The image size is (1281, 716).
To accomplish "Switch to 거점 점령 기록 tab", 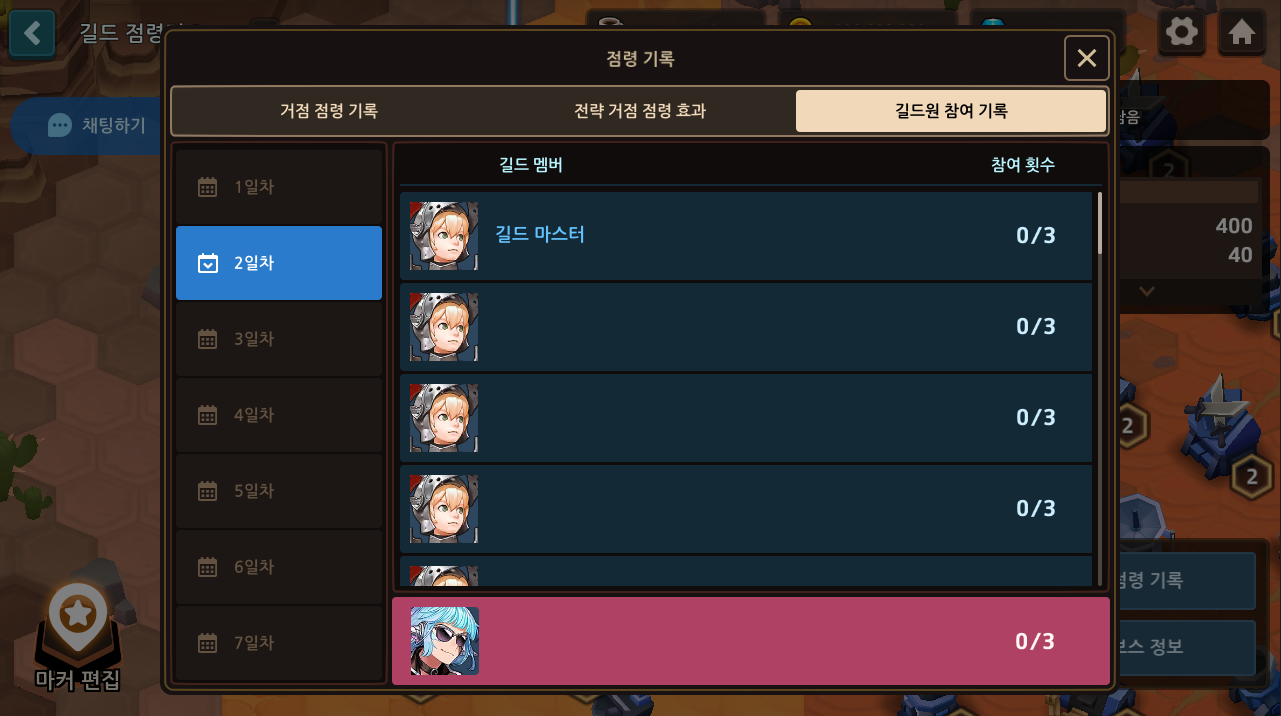I will tap(329, 111).
